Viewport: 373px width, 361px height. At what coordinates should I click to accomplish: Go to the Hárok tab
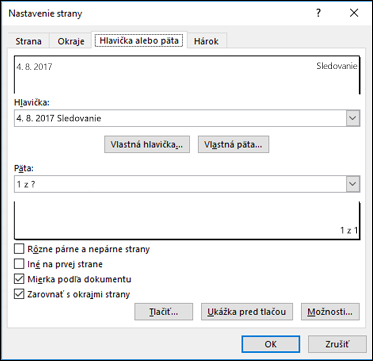(206, 41)
